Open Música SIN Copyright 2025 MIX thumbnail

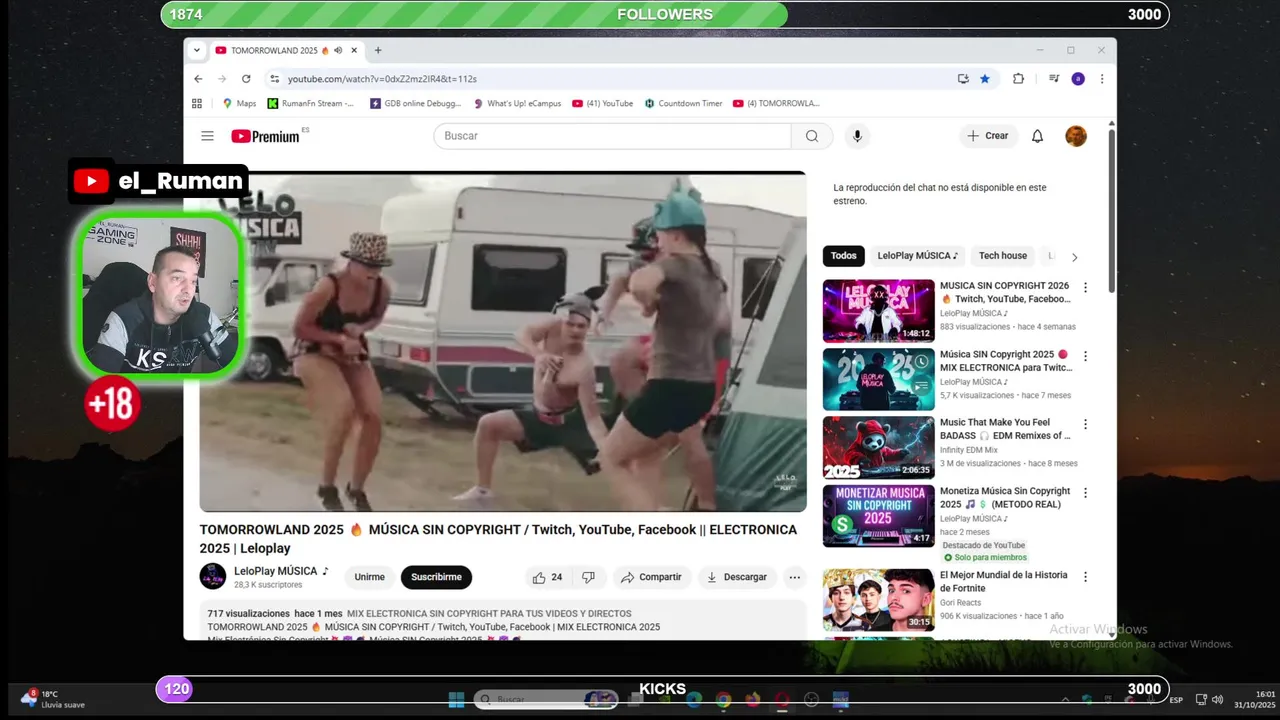coord(879,379)
